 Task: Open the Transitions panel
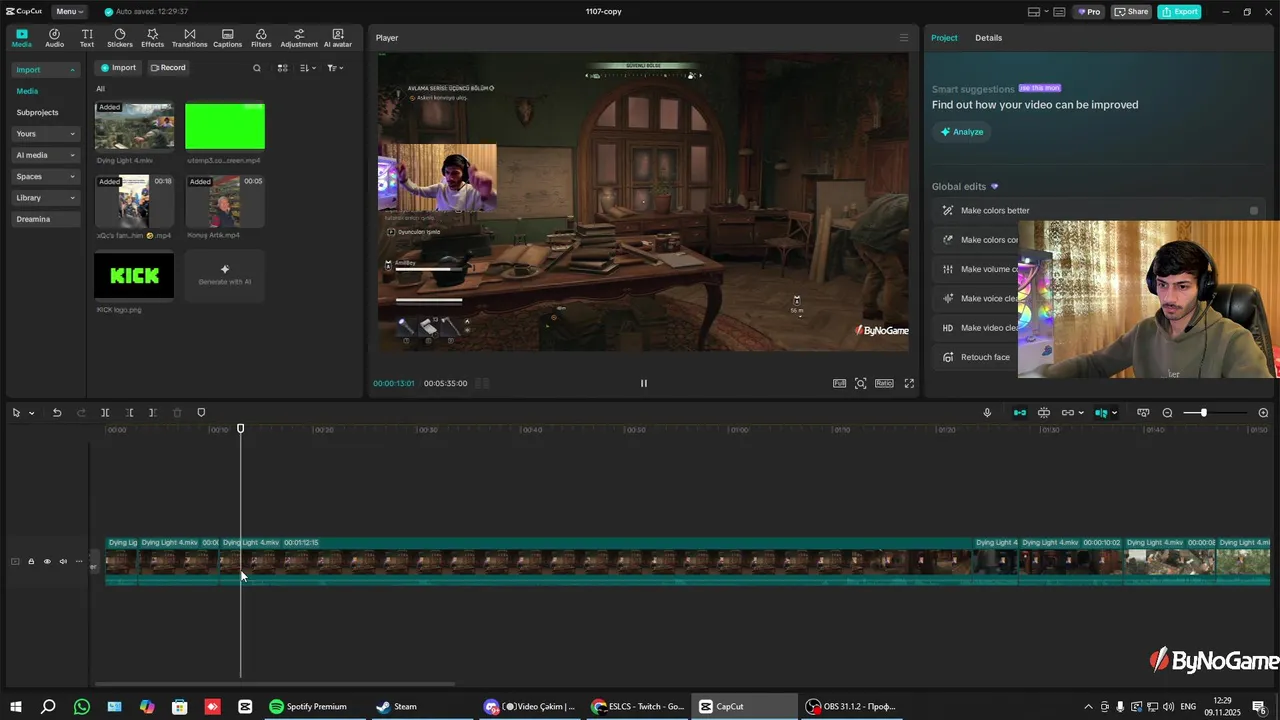click(189, 38)
